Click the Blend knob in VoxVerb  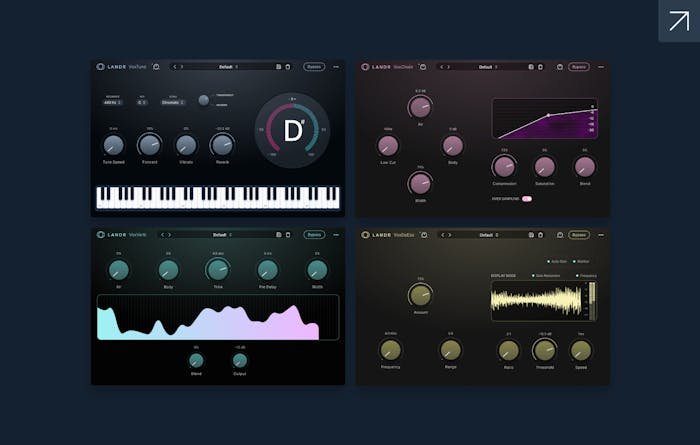[196, 360]
